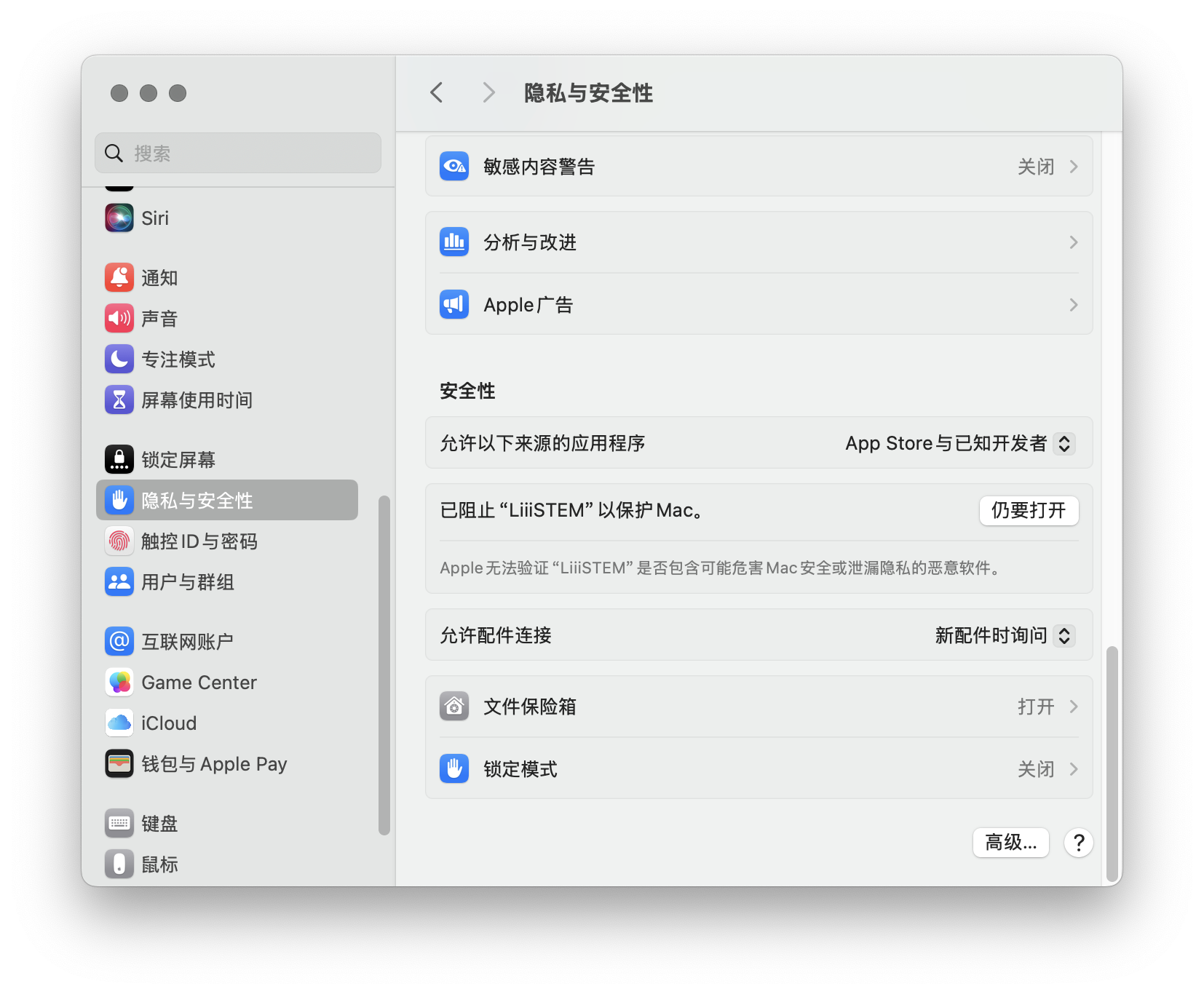Click the 高级... button
This screenshot has width=1204, height=994.
[x=1010, y=843]
